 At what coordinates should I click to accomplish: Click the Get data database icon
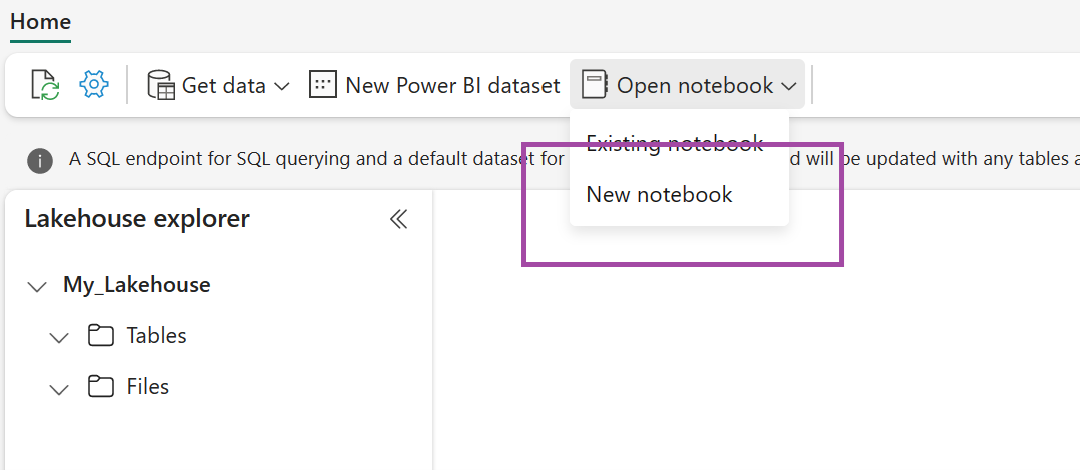(160, 85)
